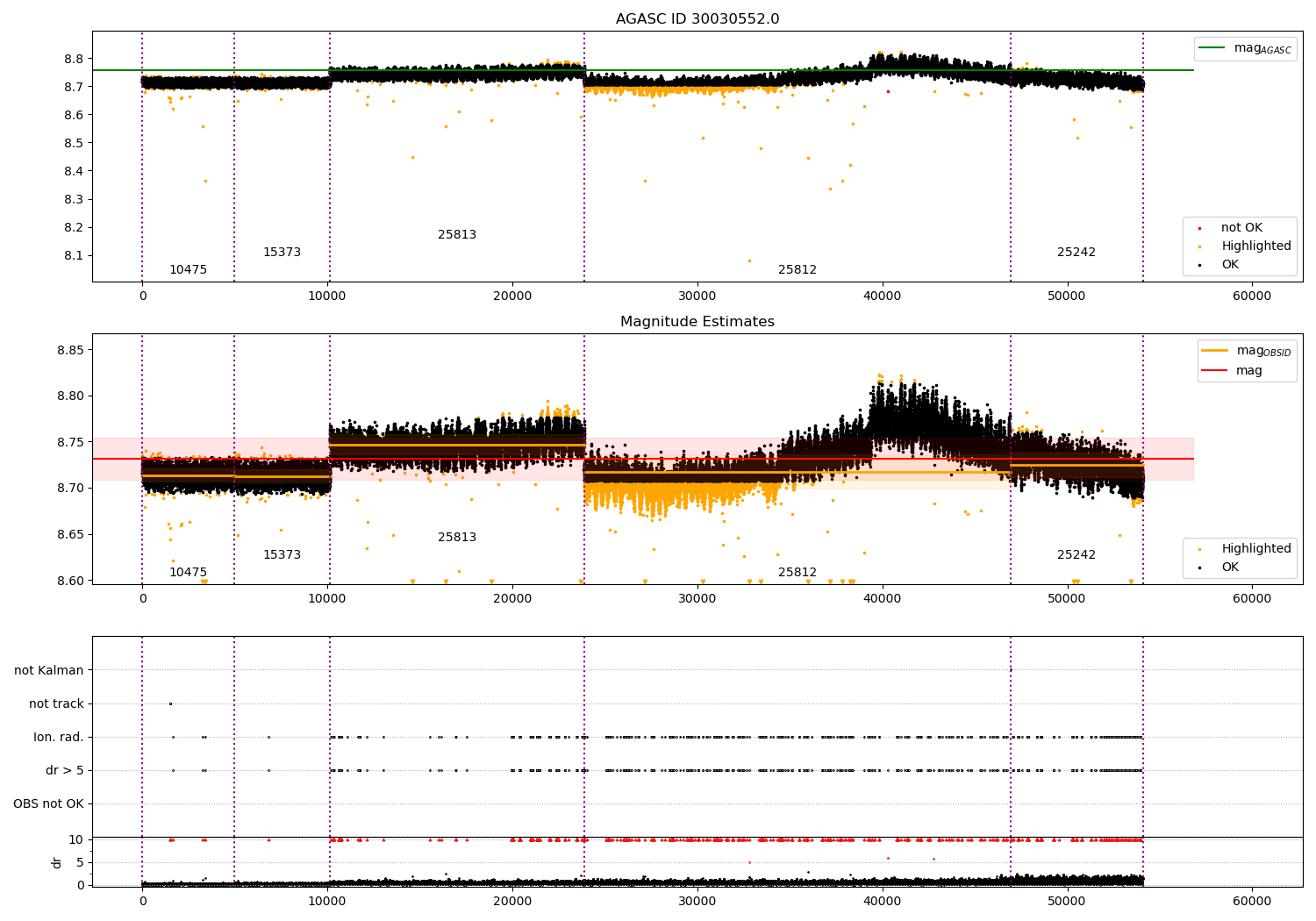Click the mag AGASC legend entry in top plot
Image resolution: width=1316 pixels, height=921 pixels.
point(1246,48)
